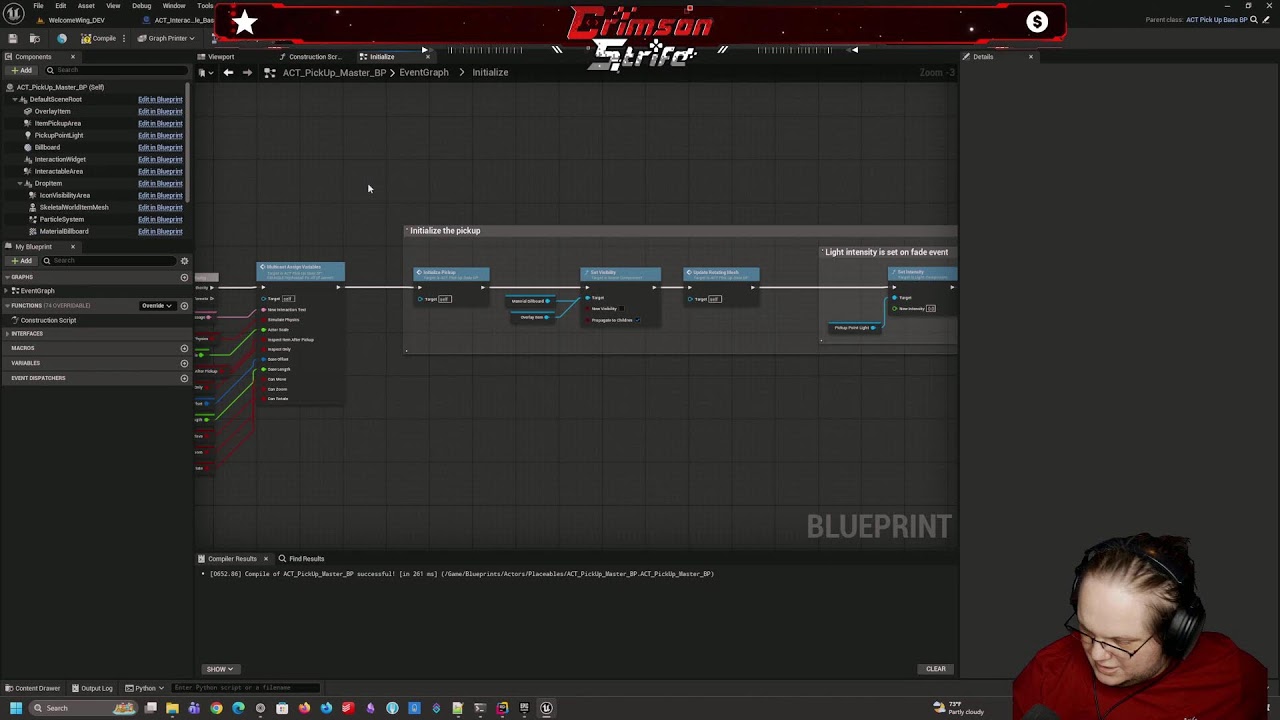This screenshot has height=720, width=1280.
Task: Expand the EventGraph tree item
Action: [8, 290]
